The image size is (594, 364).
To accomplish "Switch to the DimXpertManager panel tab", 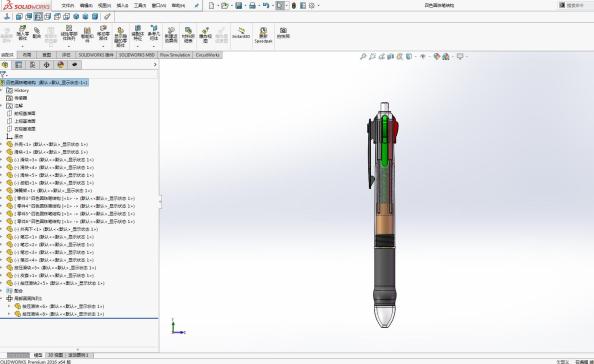I will pyautogui.click(x=47, y=65).
